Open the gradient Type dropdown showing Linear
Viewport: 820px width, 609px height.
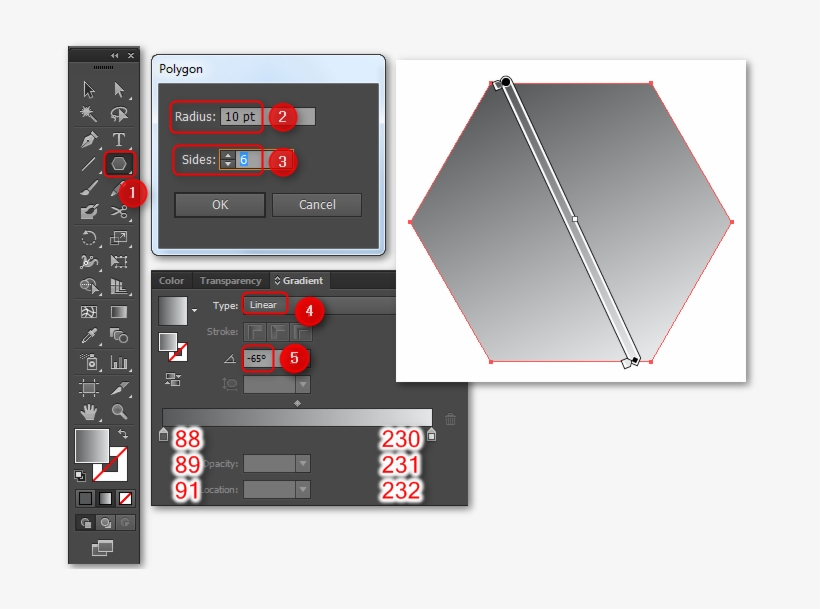(x=264, y=304)
